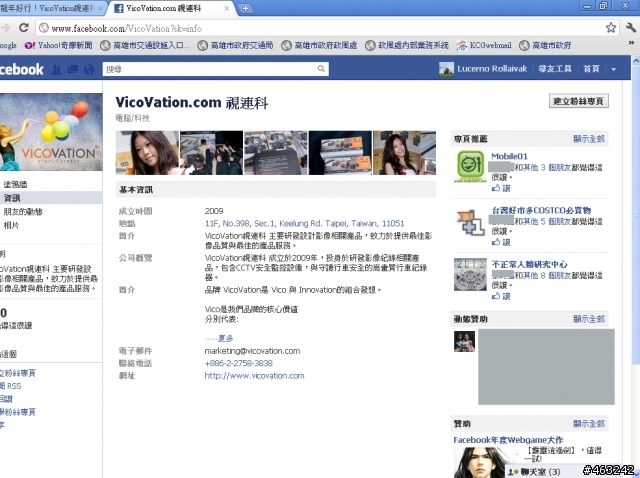Image resolution: width=640 pixels, height=478 pixels.
Task: Open the Mobile01 page icon
Action: pos(470,166)
